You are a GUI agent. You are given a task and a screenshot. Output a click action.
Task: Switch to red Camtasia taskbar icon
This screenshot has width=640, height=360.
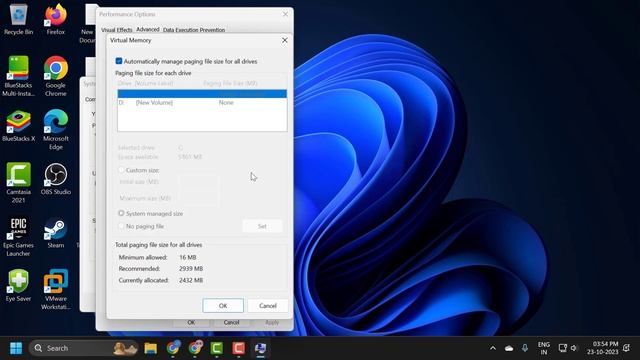(239, 348)
